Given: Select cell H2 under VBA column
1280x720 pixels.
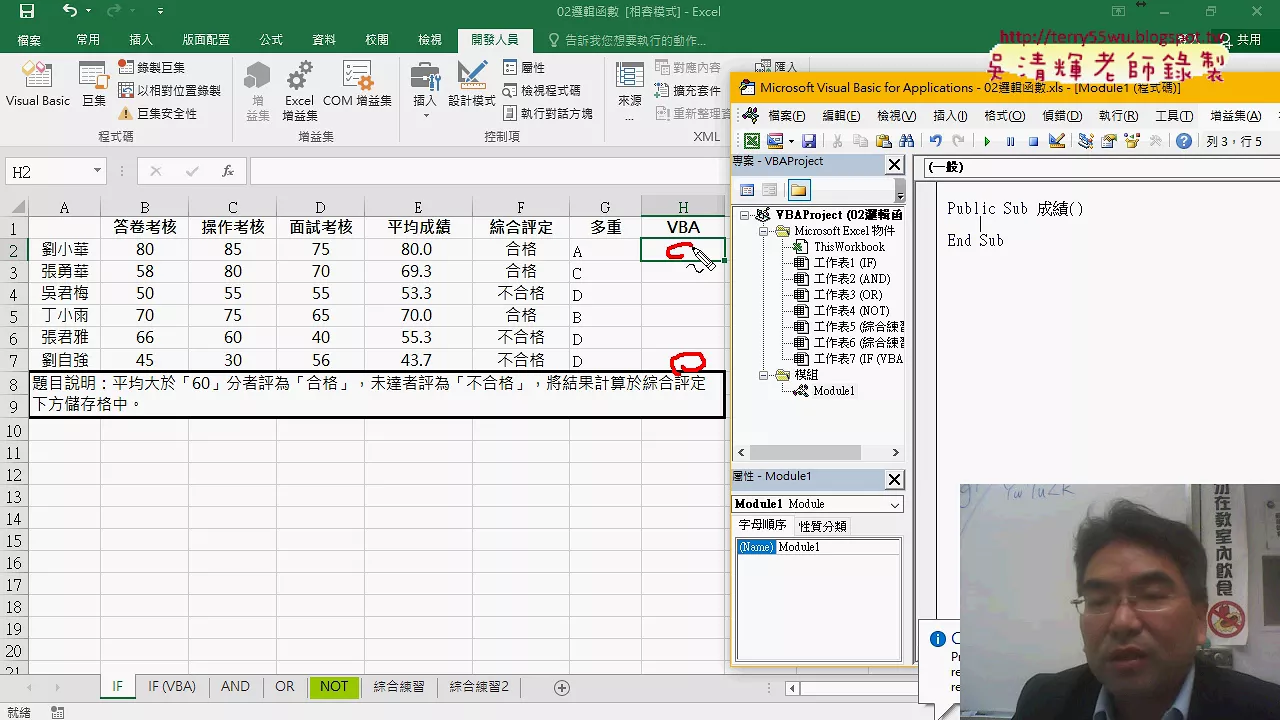Looking at the screenshot, I should (x=683, y=250).
